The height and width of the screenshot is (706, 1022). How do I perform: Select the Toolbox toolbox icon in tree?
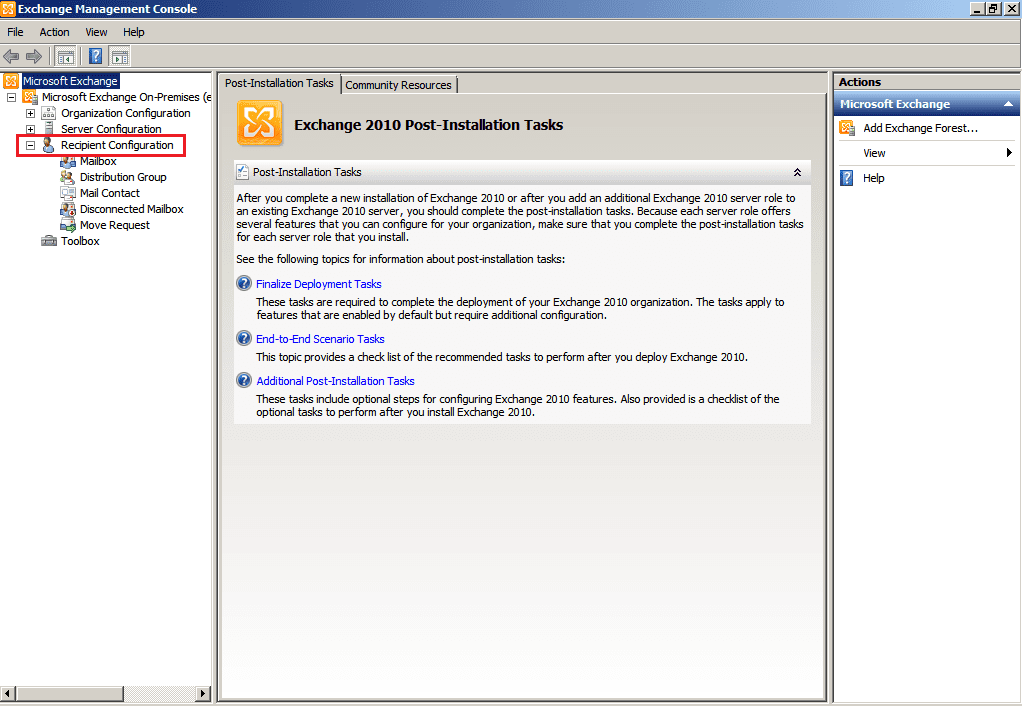pos(49,241)
